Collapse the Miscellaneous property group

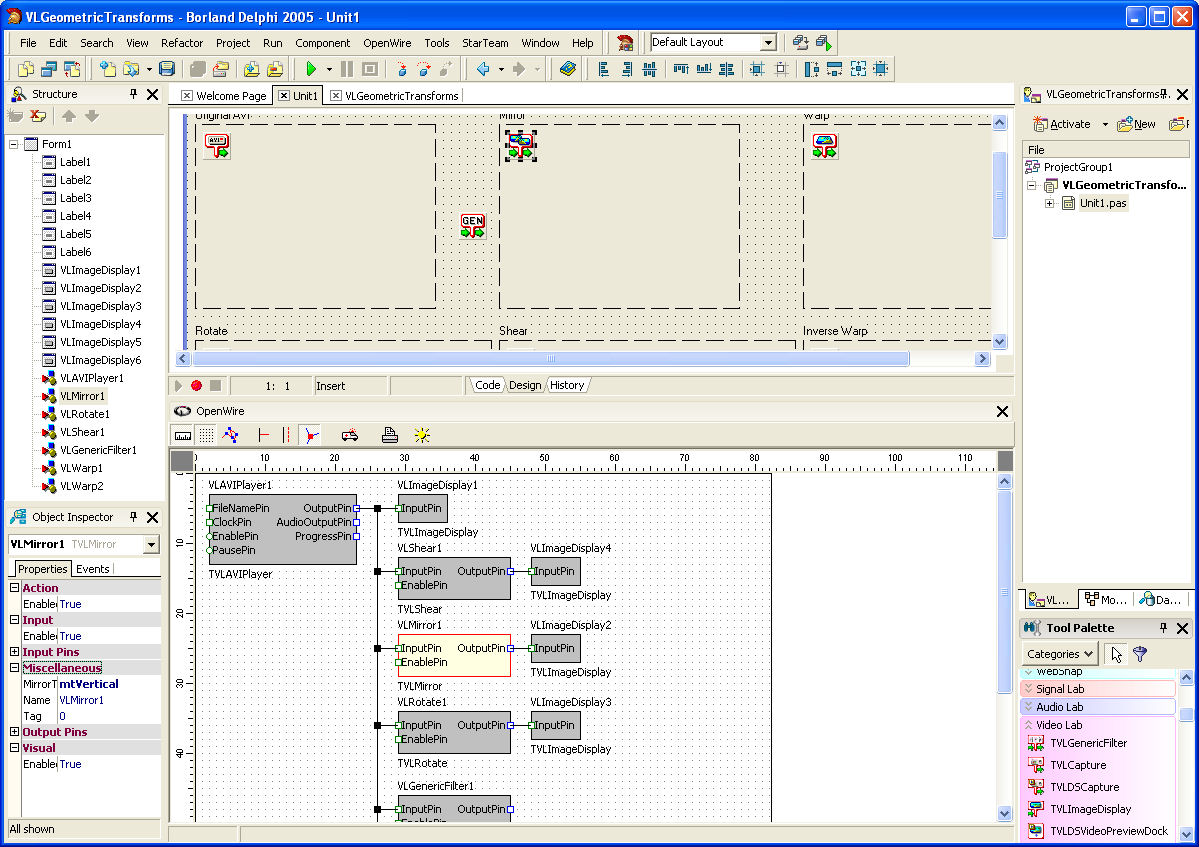(x=15, y=667)
